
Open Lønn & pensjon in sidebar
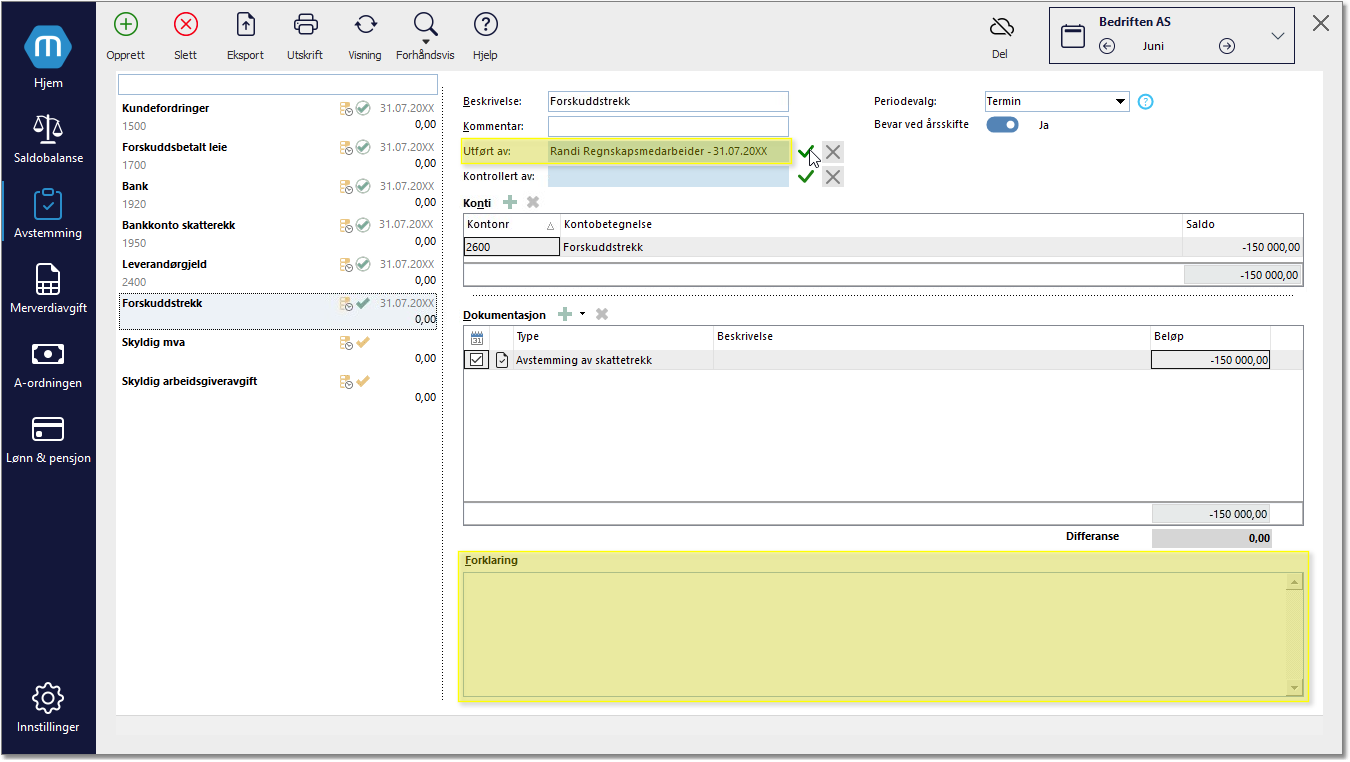point(48,439)
